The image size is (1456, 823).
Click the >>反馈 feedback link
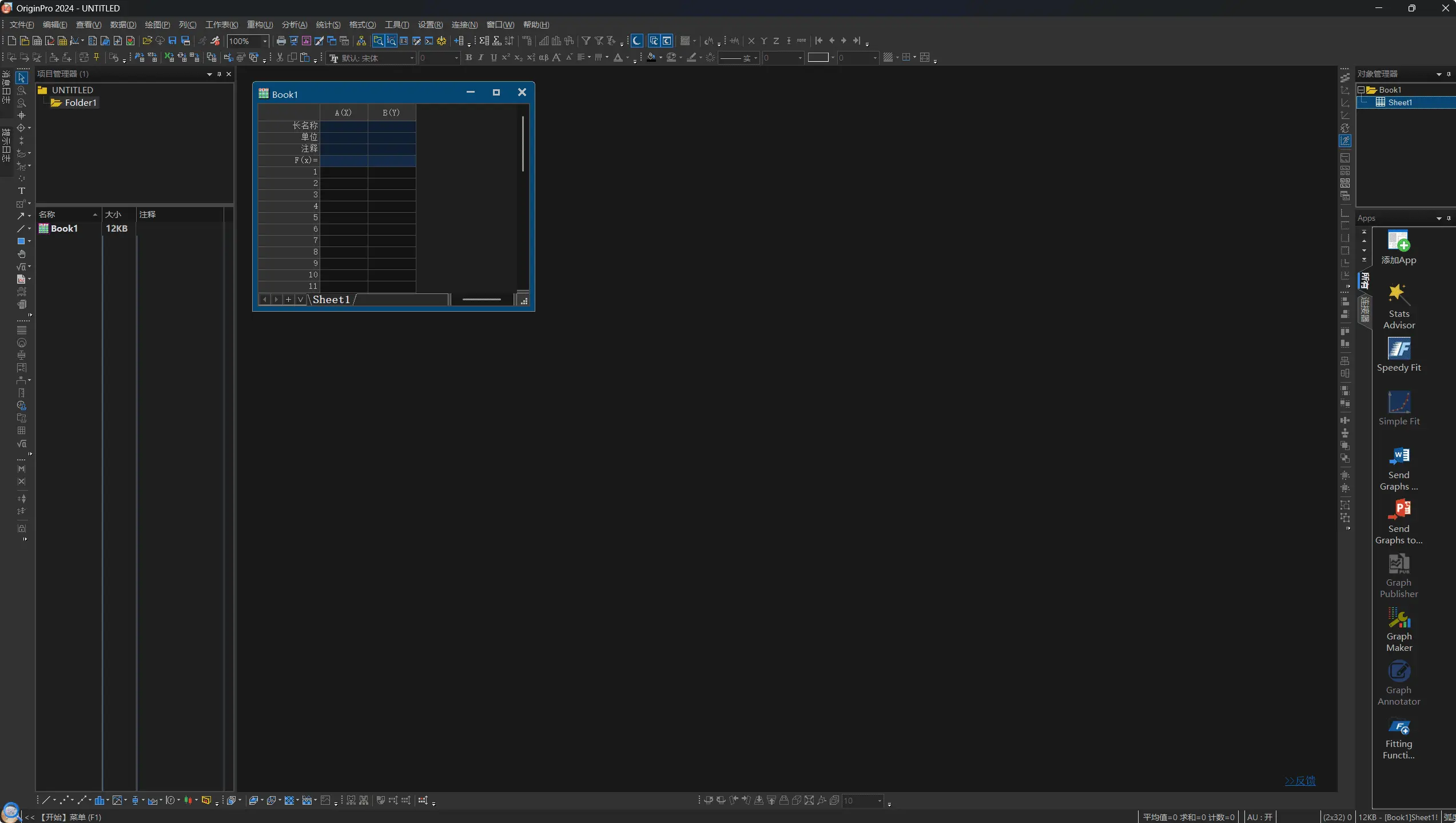(x=1300, y=781)
